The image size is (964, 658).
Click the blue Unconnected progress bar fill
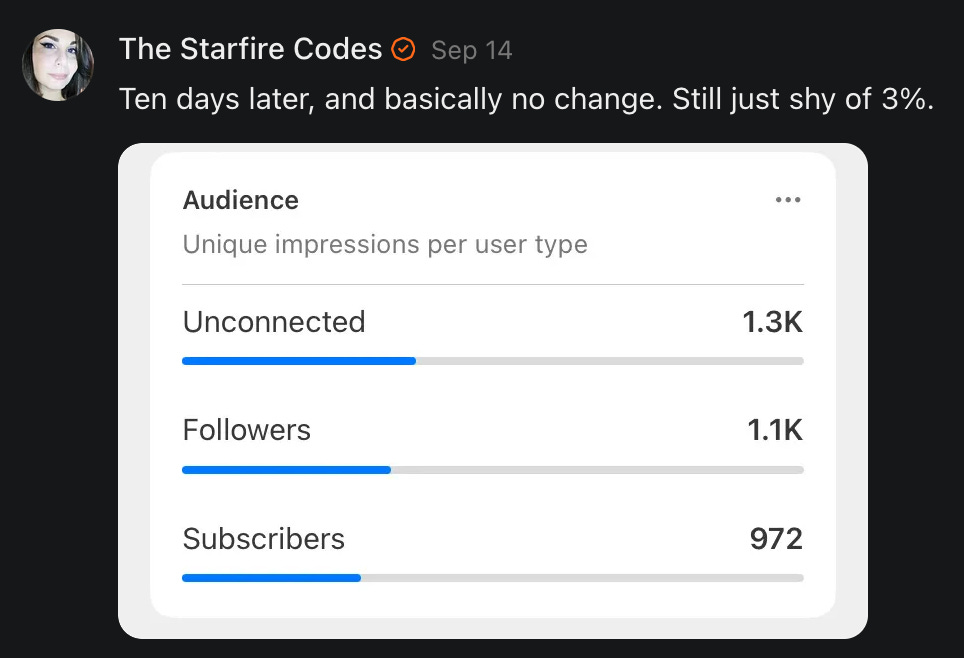point(298,361)
